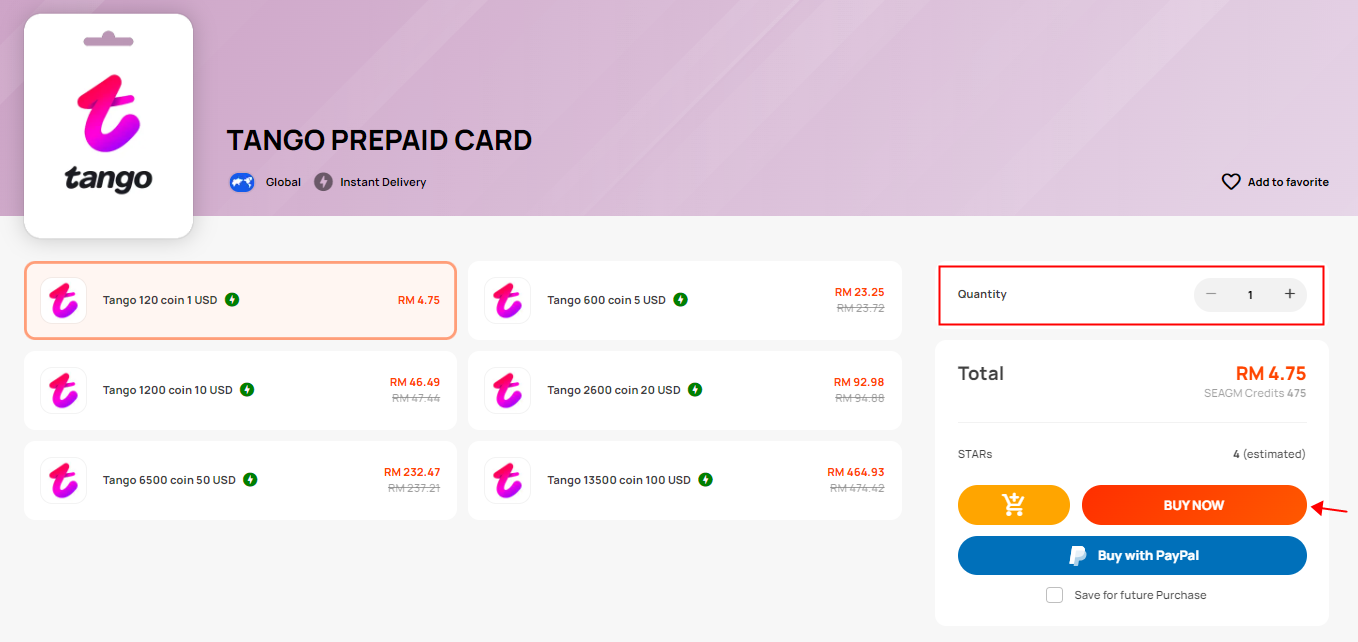Click the Global region globe icon

242,182
